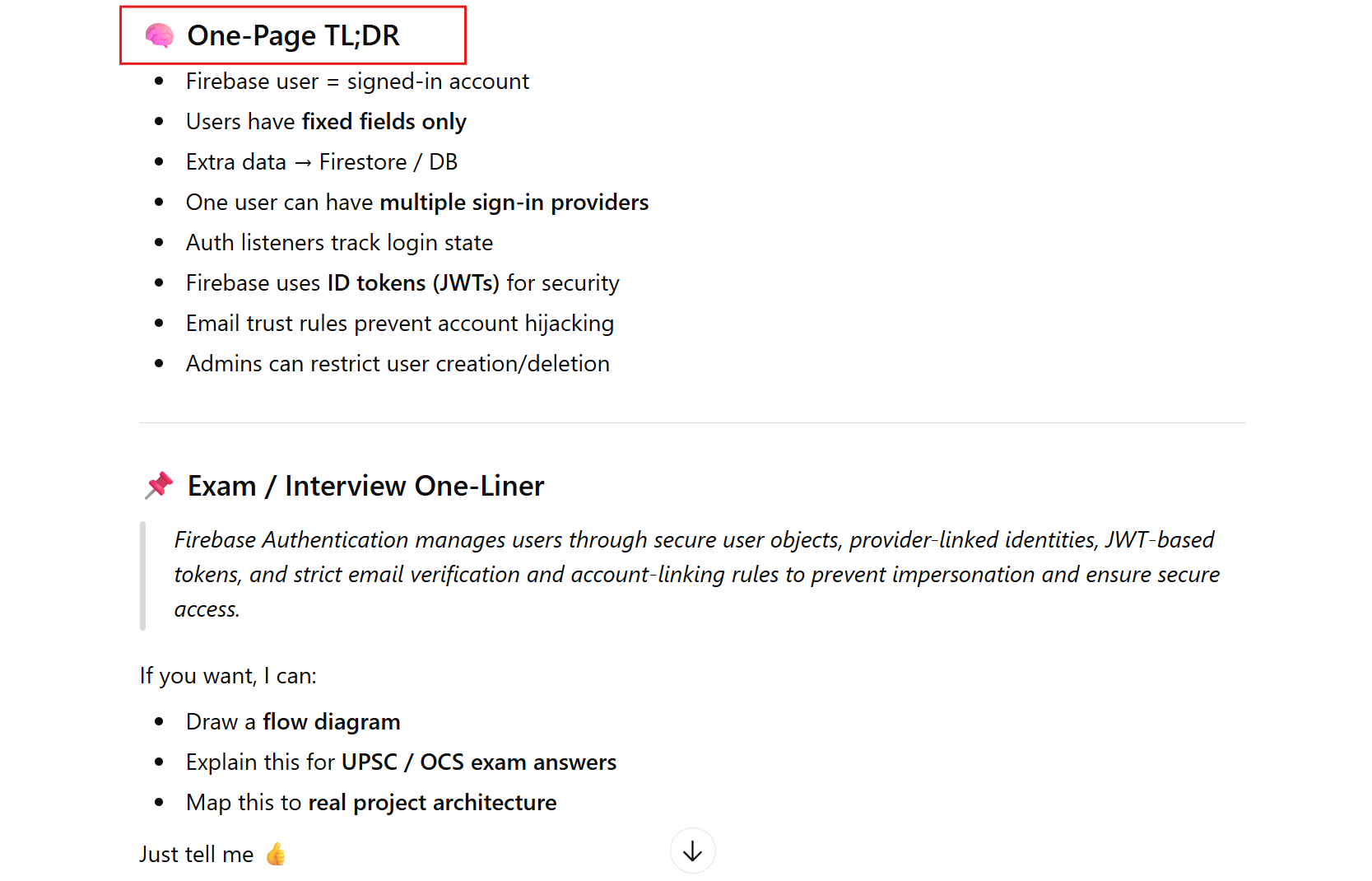This screenshot has width=1372, height=881.
Task: Click the thumbs-up emoji after Just tell me
Action: pyautogui.click(x=276, y=855)
